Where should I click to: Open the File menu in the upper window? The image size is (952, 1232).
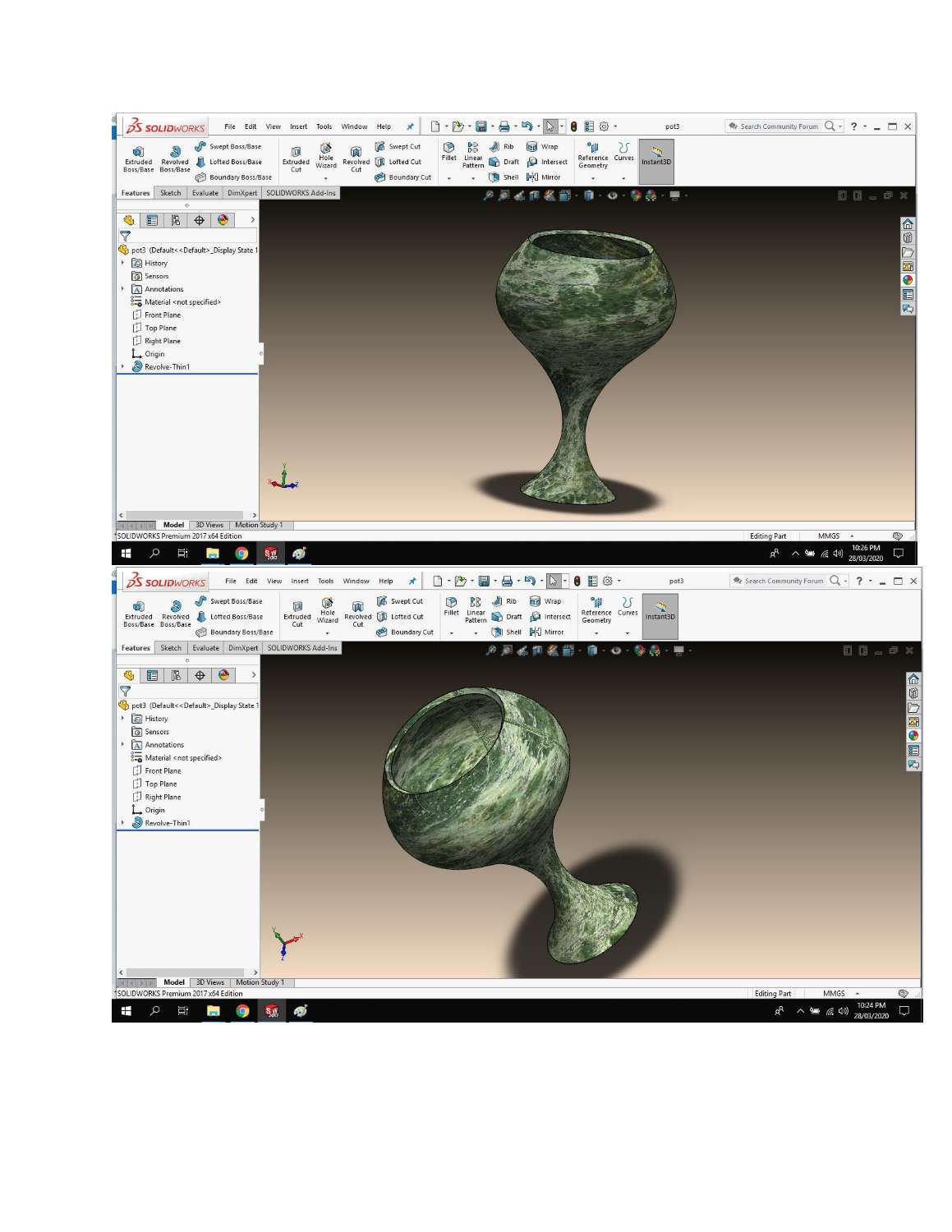(x=230, y=126)
